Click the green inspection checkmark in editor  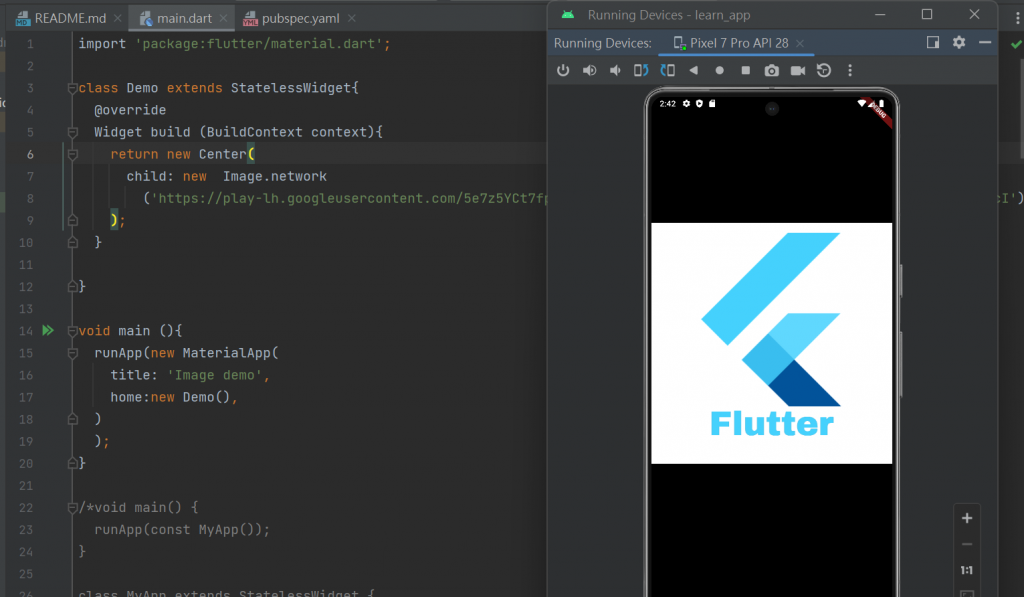click(x=1016, y=44)
